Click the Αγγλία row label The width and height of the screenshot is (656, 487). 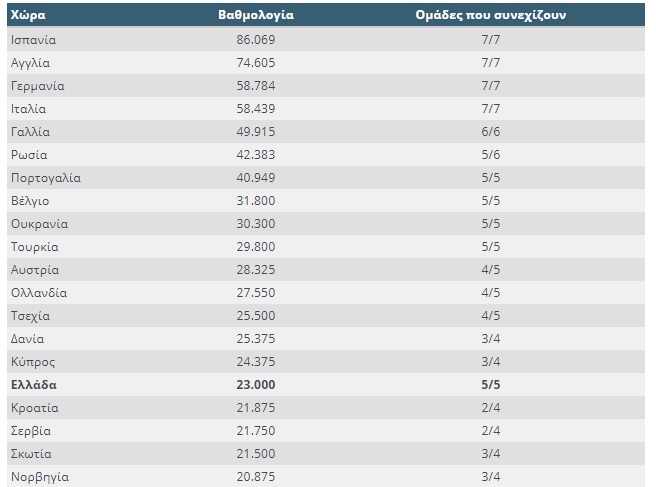coord(30,63)
